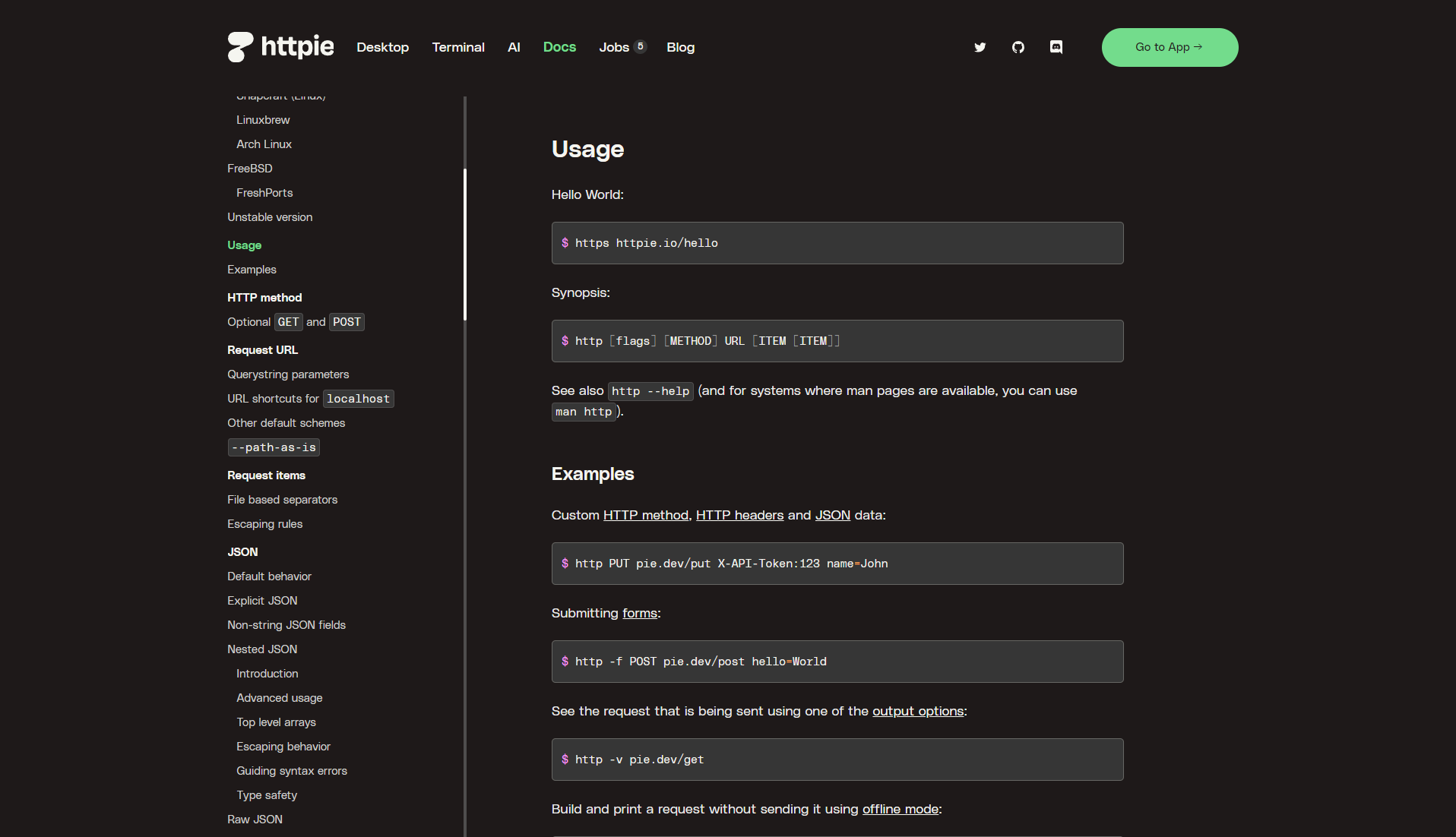Follow the offline mode link
Viewport: 1456px width, 837px height.
(900, 809)
